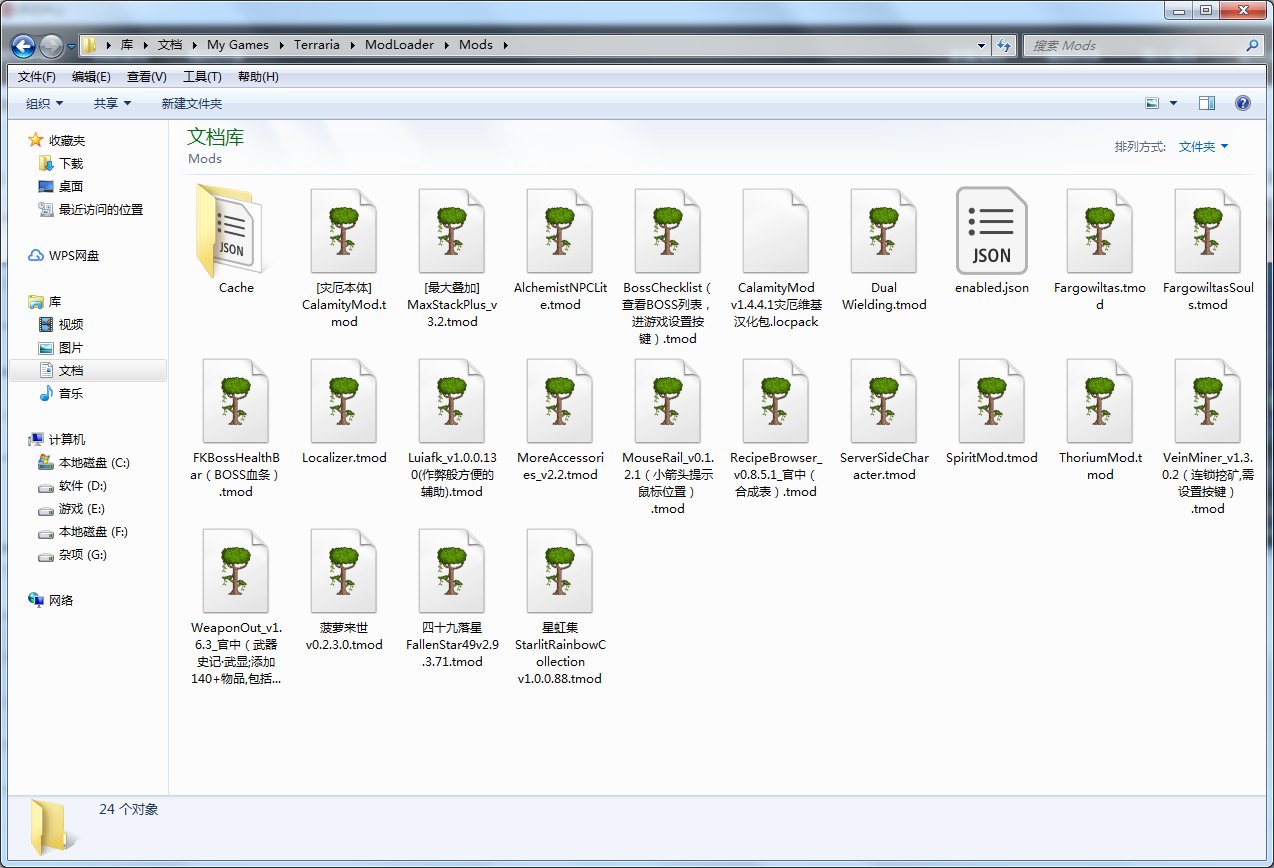The width and height of the screenshot is (1274, 868).
Task: Change view with the views button
Action: 1152,103
